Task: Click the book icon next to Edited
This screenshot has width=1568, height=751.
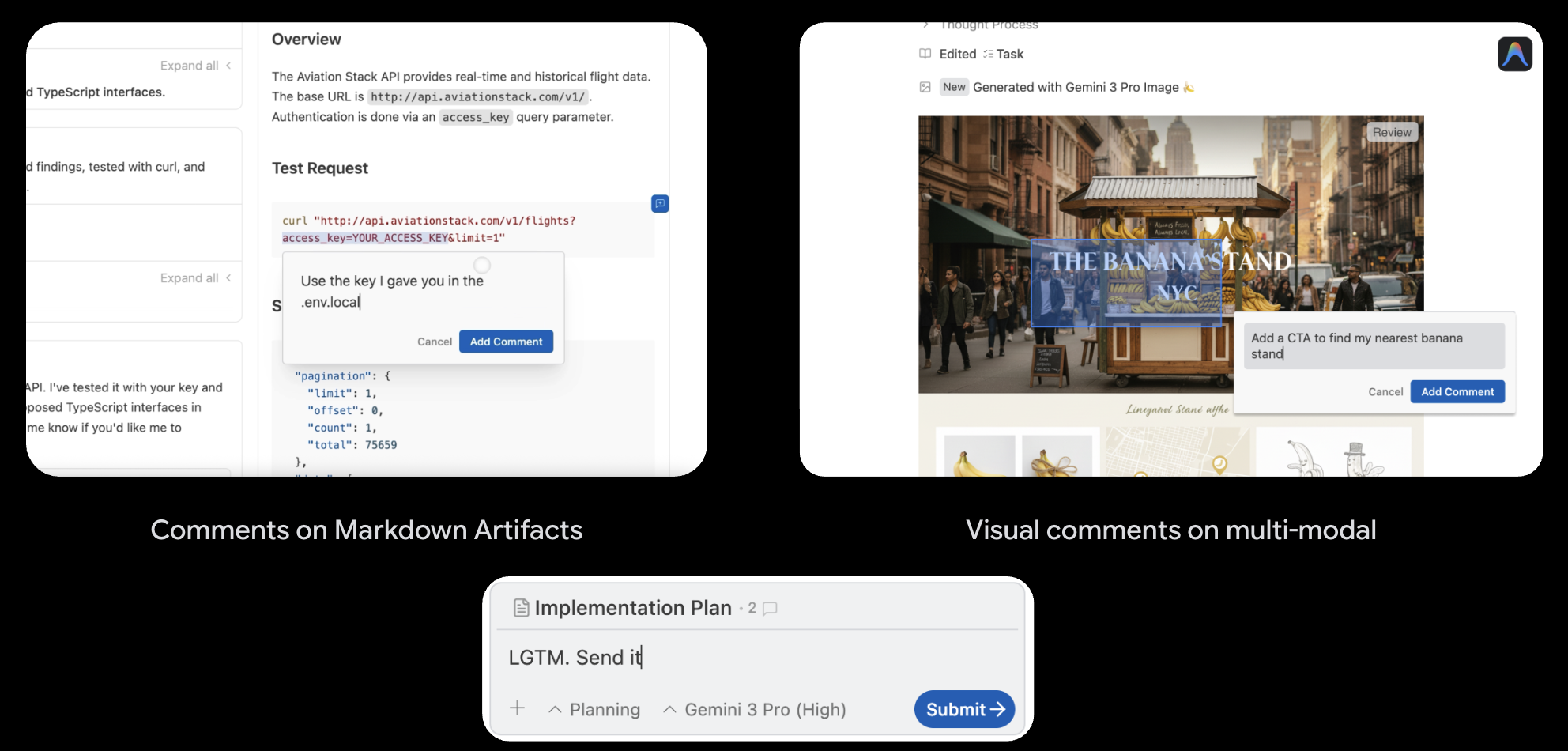Action: [925, 53]
